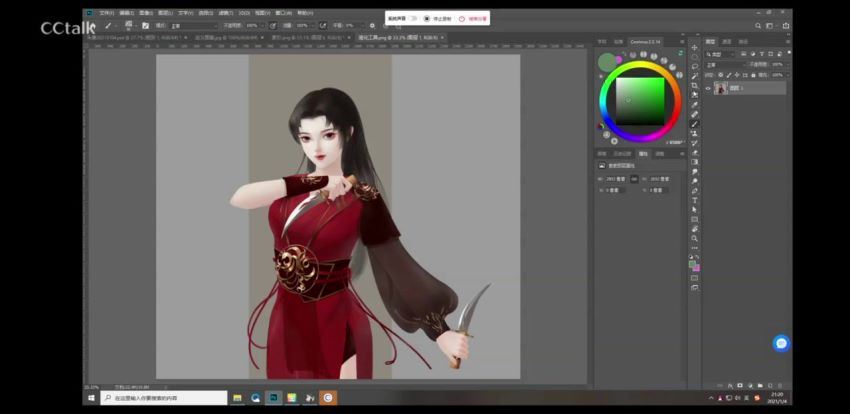Image resolution: width=850 pixels, height=414 pixels.
Task: Hide 图层 1 with the eye icon
Action: [708, 88]
